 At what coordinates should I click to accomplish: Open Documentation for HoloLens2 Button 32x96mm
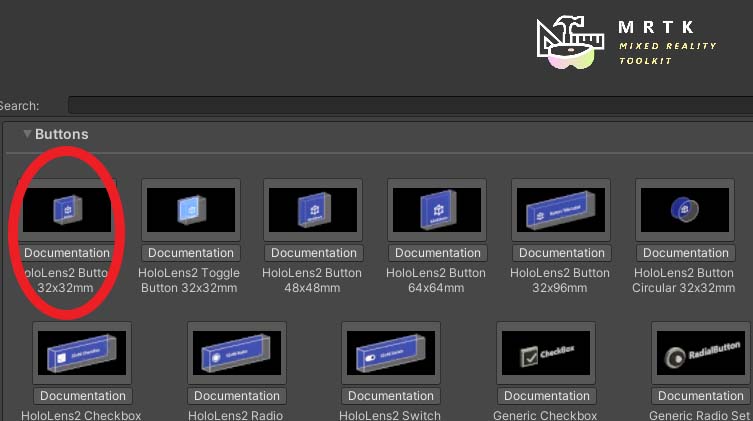pos(561,253)
